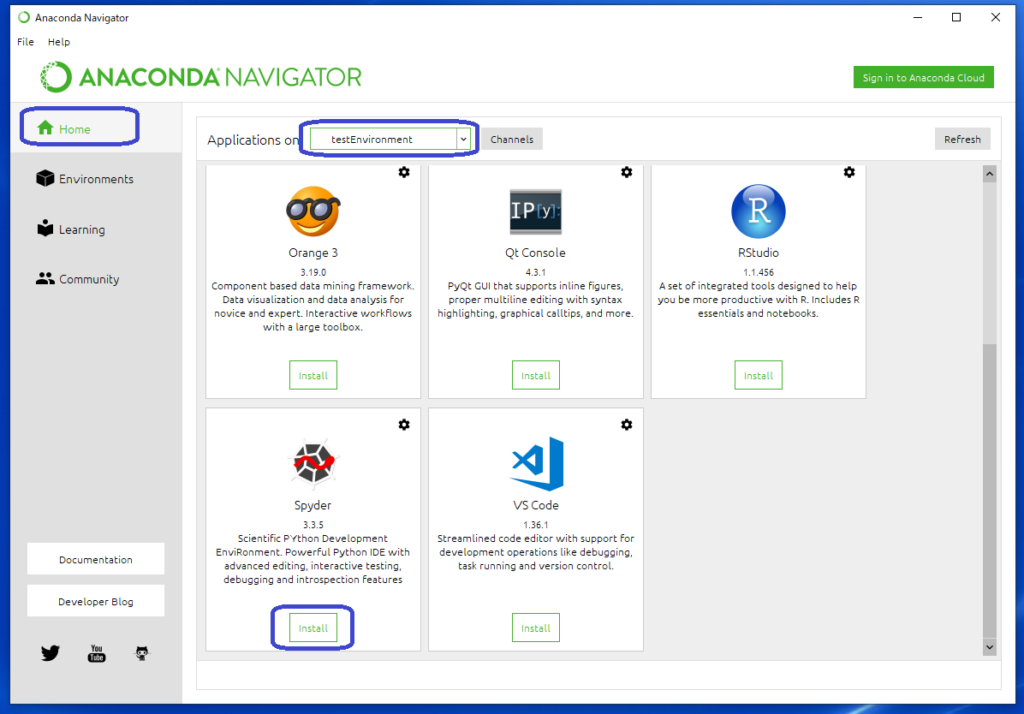The height and width of the screenshot is (714, 1024).
Task: Sign in to Anaconda Cloud
Action: 923,77
